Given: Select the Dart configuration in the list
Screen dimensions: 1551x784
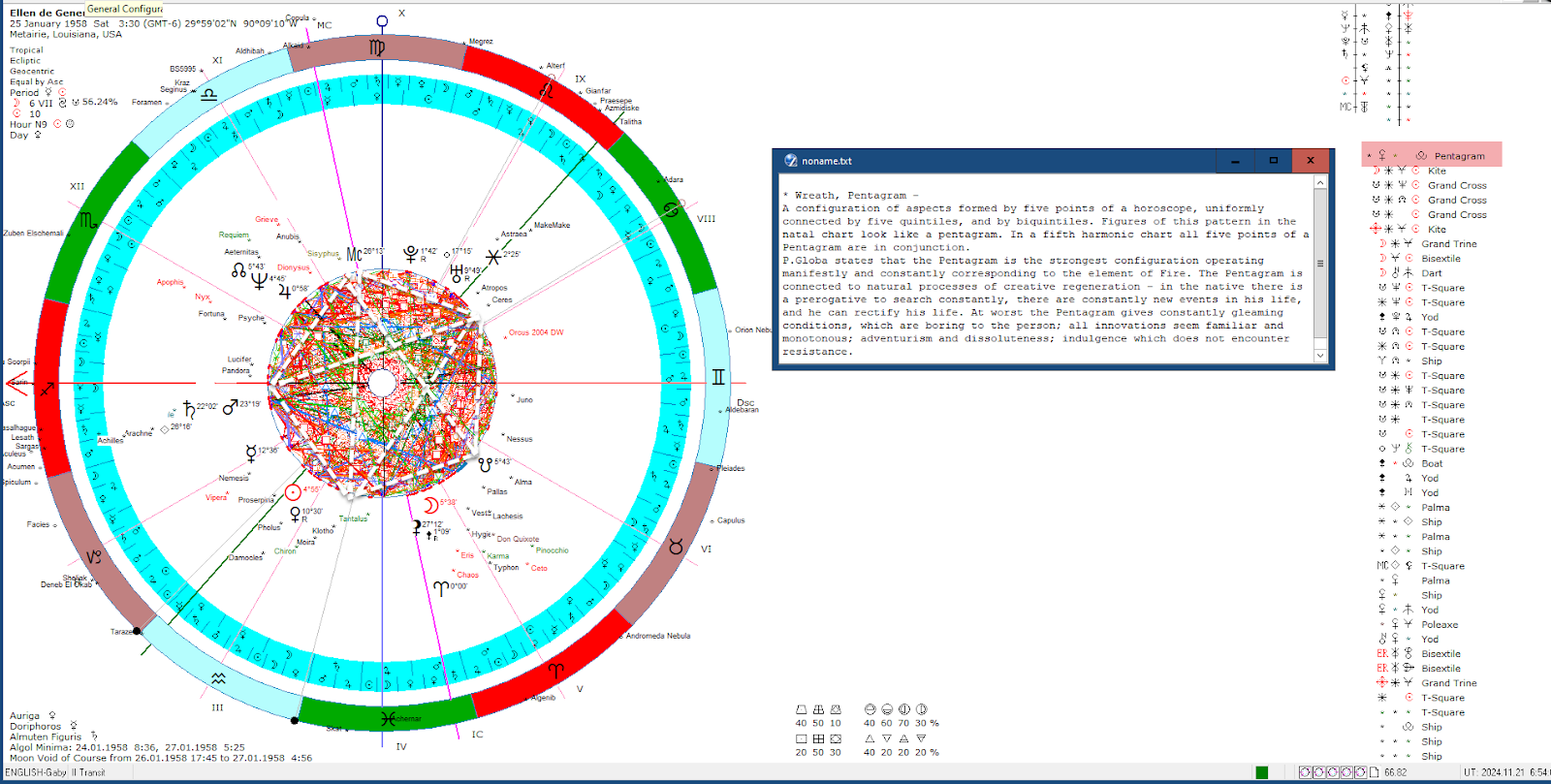Looking at the screenshot, I should pyautogui.click(x=1432, y=273).
